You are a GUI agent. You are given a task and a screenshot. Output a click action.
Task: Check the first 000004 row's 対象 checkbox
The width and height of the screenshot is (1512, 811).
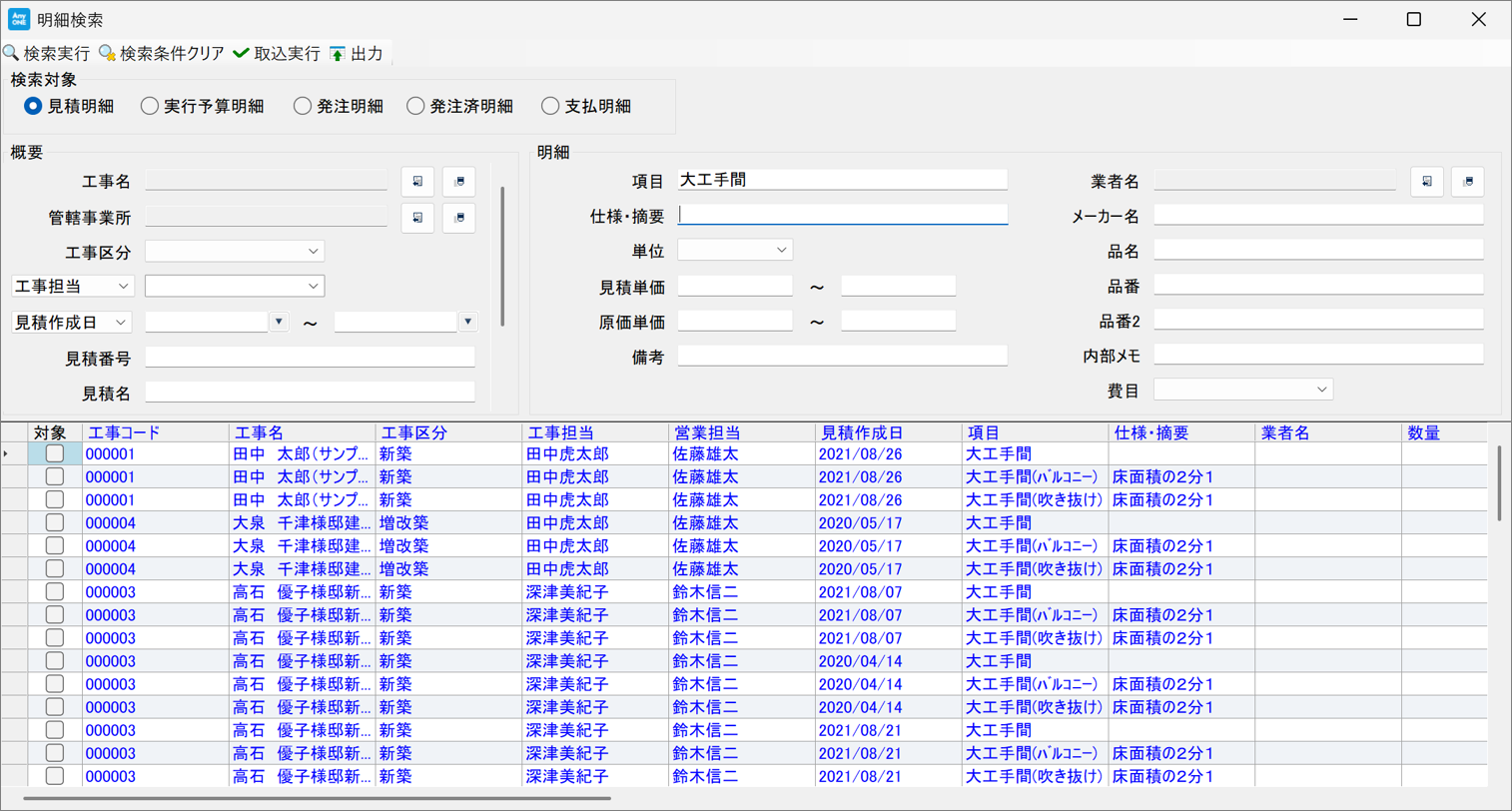pos(55,522)
